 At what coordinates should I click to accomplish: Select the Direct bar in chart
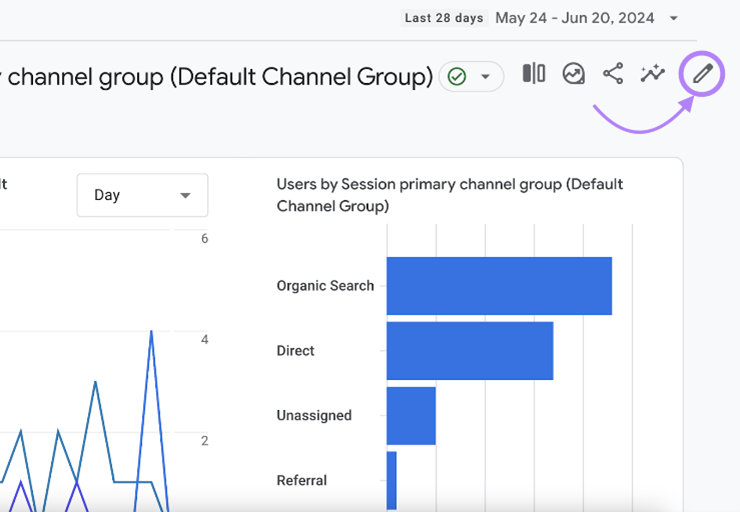(469, 351)
